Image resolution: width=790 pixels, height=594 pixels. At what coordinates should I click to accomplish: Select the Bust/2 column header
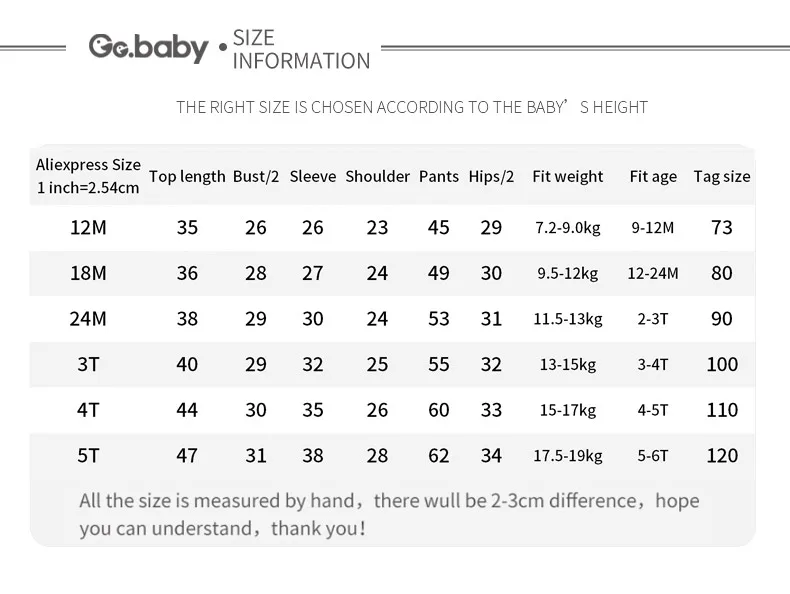coord(256,176)
